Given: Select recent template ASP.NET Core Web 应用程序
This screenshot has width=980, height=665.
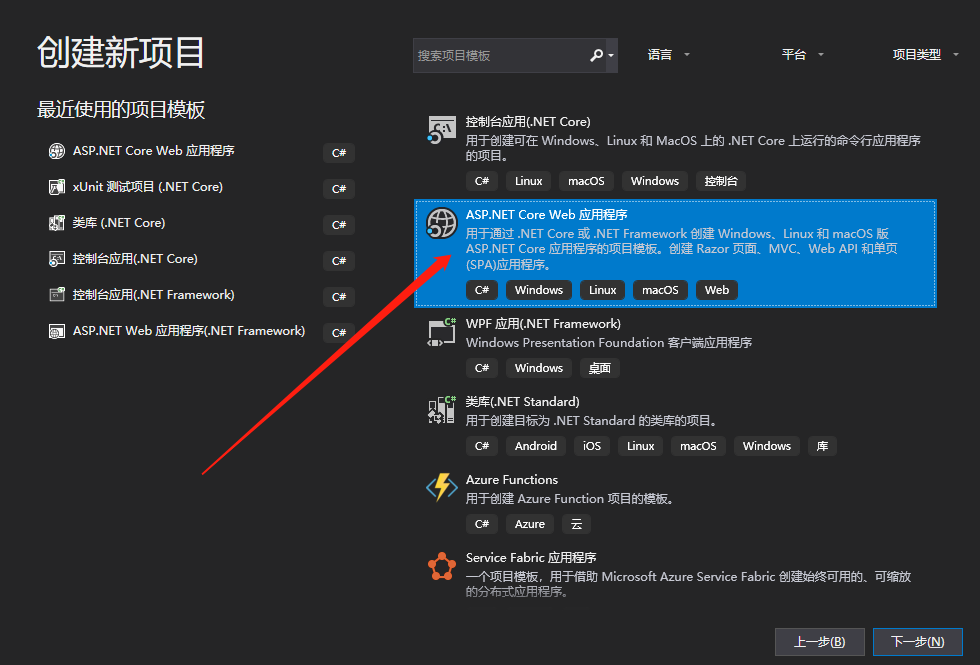Looking at the screenshot, I should click(154, 151).
